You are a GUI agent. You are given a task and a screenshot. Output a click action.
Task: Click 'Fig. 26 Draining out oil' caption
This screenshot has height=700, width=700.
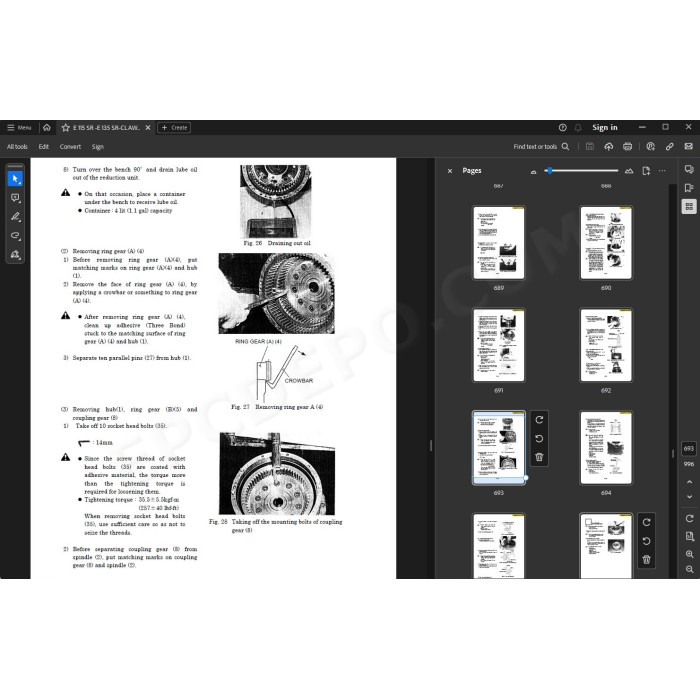coord(277,243)
